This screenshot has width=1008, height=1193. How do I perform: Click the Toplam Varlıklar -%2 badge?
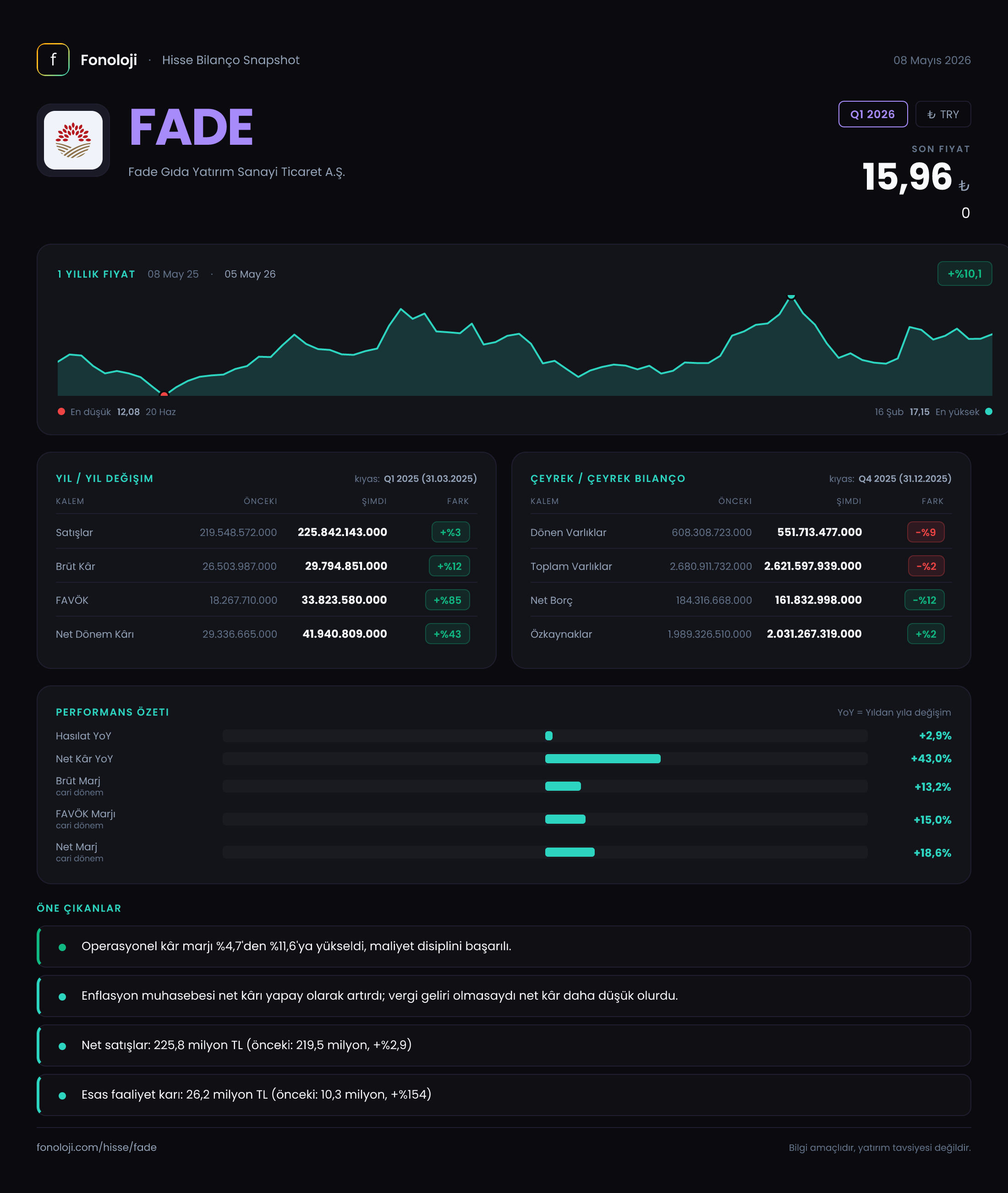(926, 566)
